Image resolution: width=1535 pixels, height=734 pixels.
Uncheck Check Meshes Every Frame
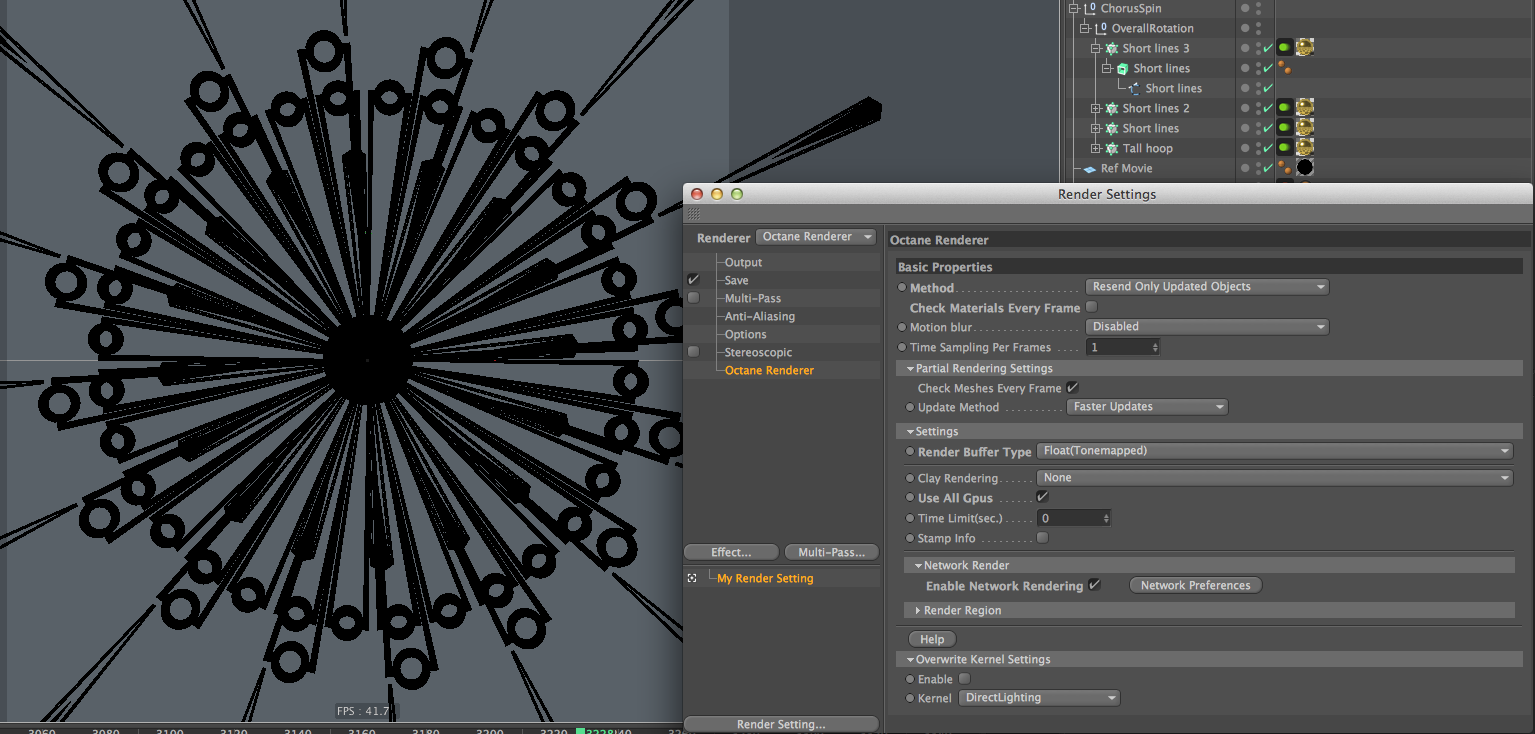pos(1073,387)
